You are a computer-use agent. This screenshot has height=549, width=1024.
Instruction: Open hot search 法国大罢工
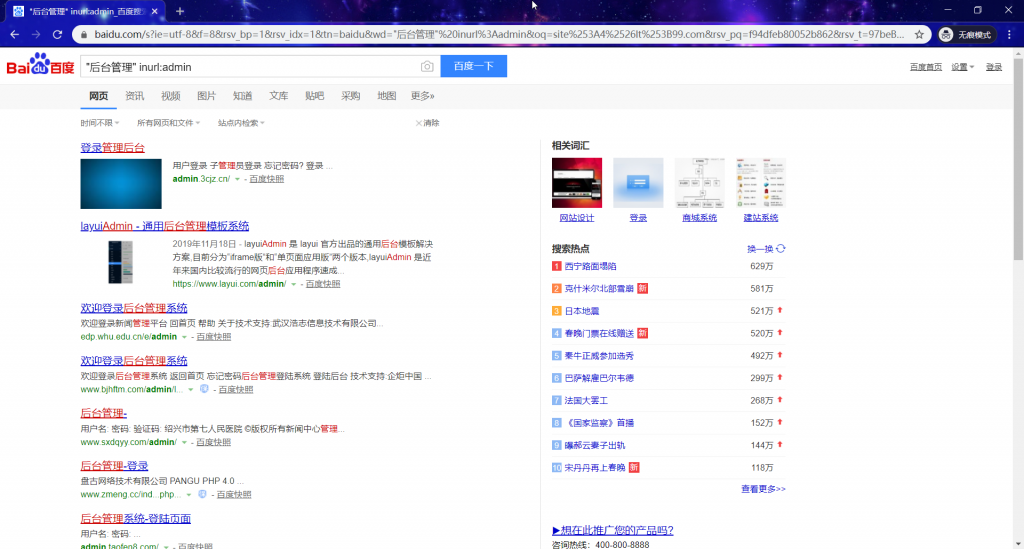(x=586, y=400)
